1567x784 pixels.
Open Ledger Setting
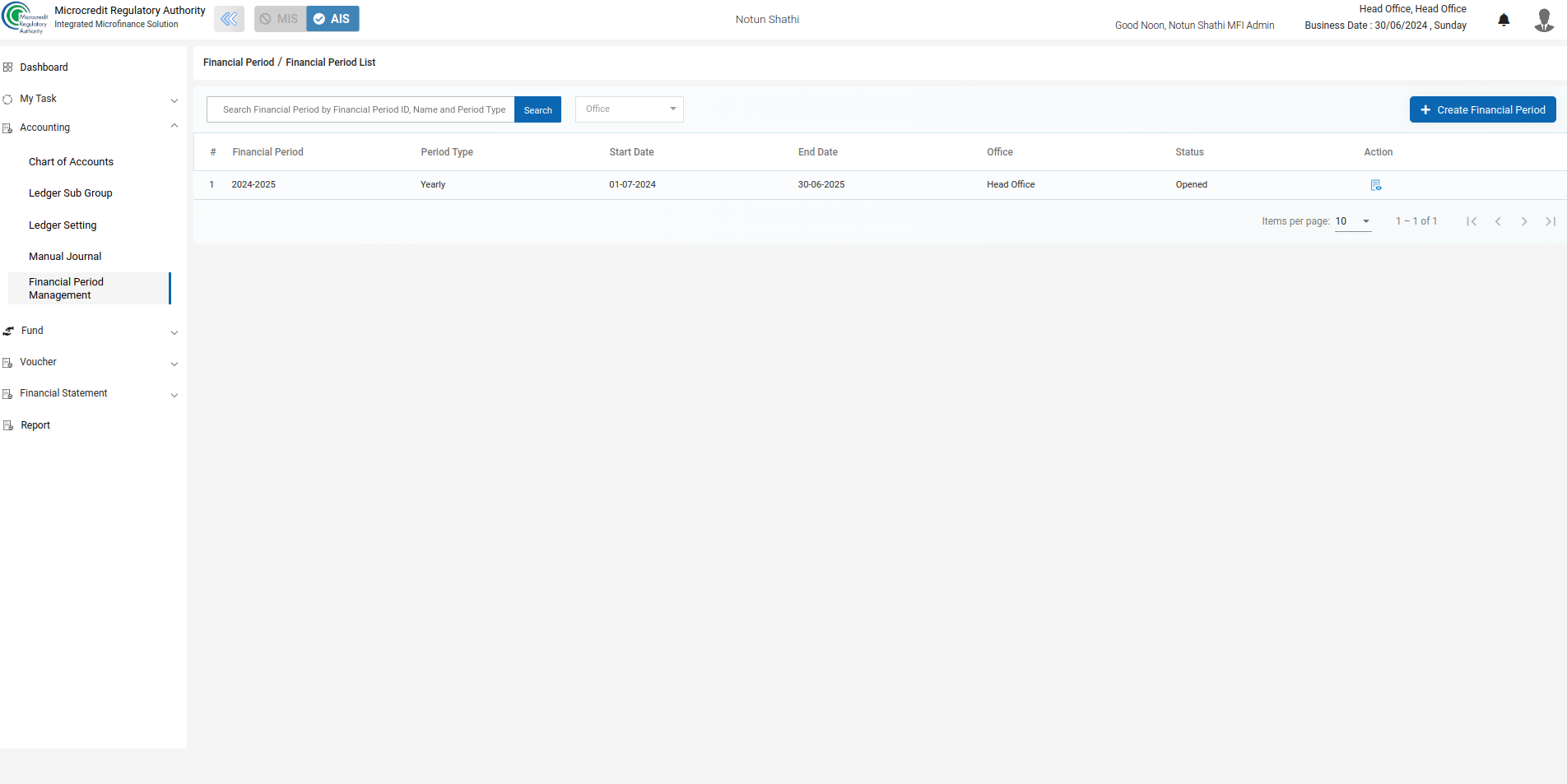(63, 225)
